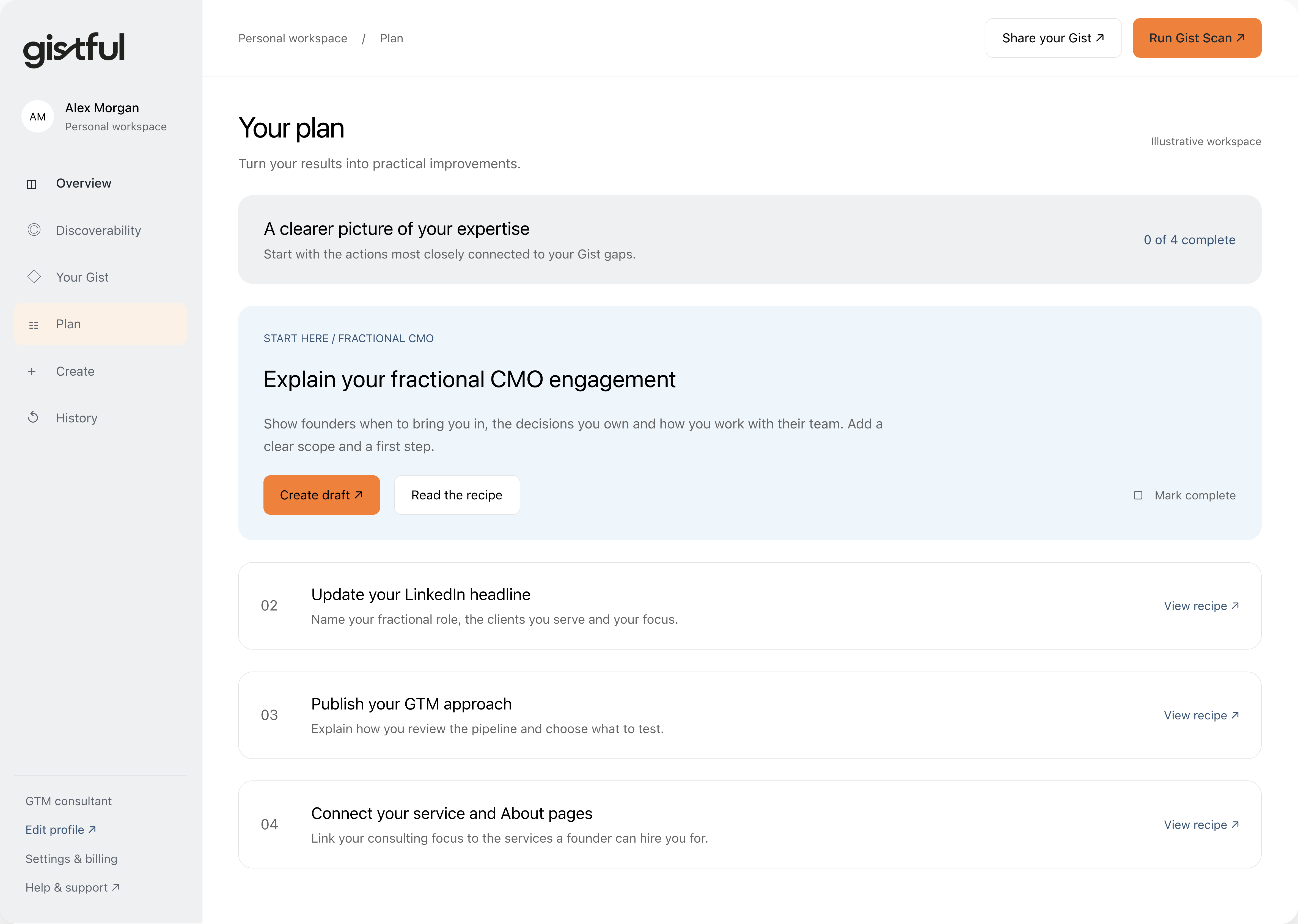Tick the Mark complete checkbox

pyautogui.click(x=1138, y=495)
